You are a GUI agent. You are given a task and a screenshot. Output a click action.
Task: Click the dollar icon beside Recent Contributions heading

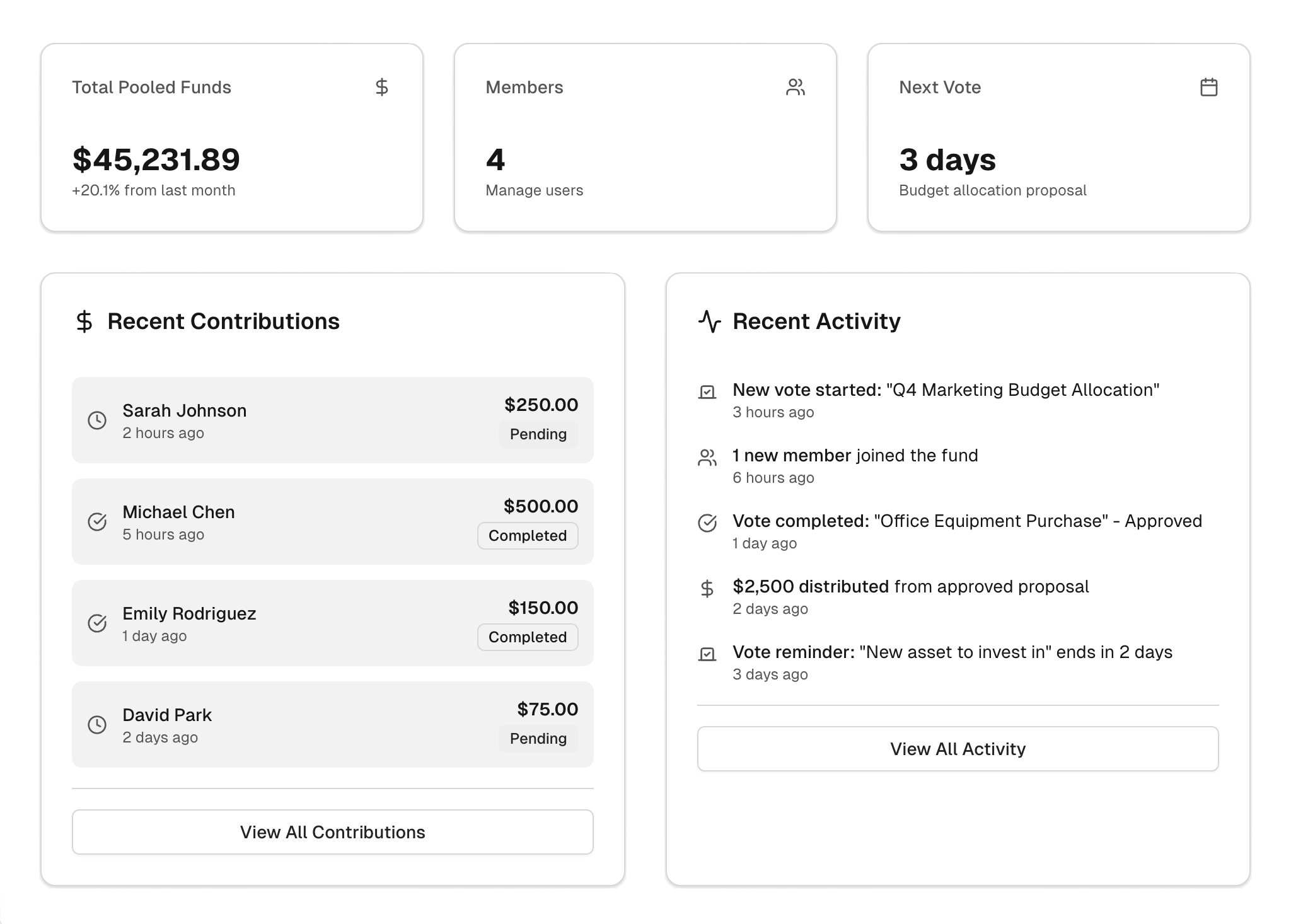(x=84, y=321)
